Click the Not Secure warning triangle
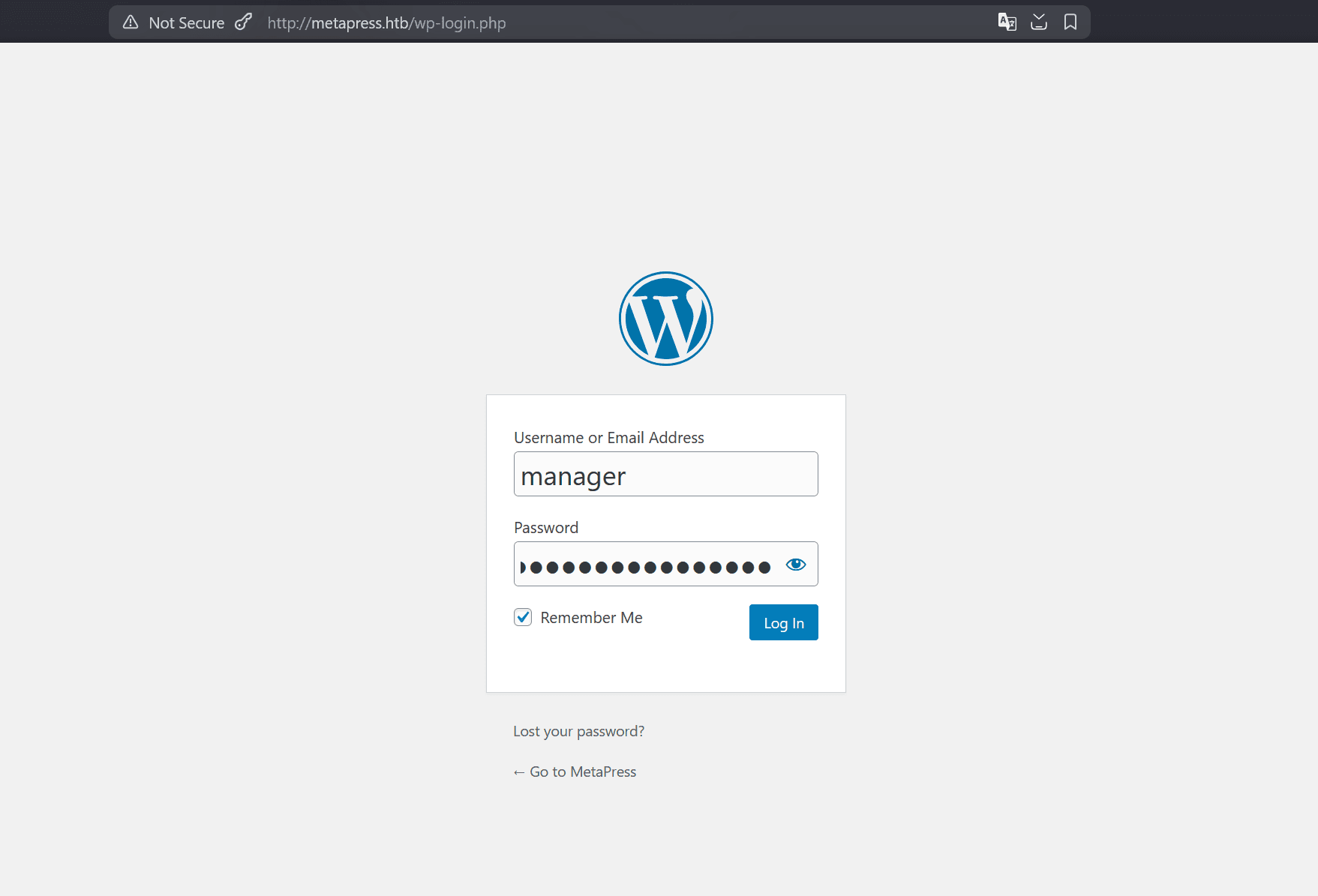 coord(131,22)
